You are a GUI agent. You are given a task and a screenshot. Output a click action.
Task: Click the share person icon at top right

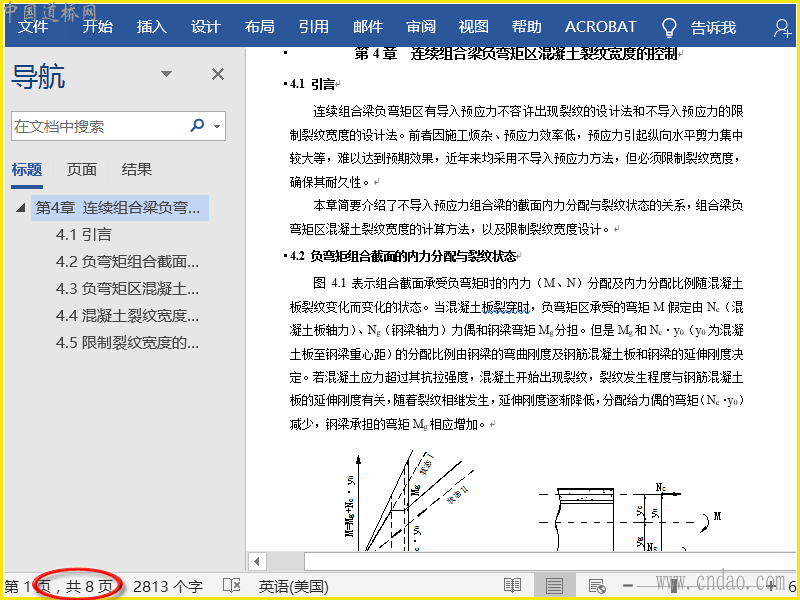[783, 28]
